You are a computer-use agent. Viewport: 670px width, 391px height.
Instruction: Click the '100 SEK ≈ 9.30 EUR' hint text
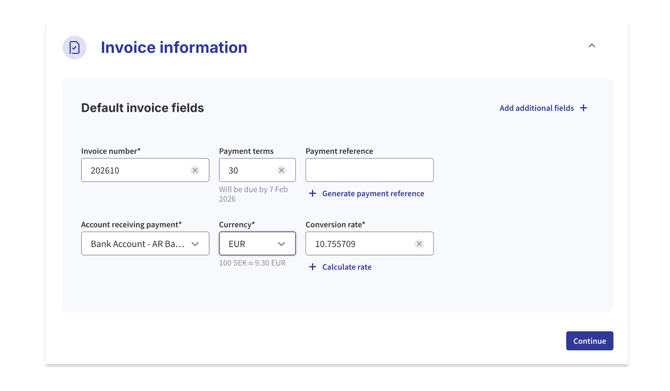click(252, 263)
